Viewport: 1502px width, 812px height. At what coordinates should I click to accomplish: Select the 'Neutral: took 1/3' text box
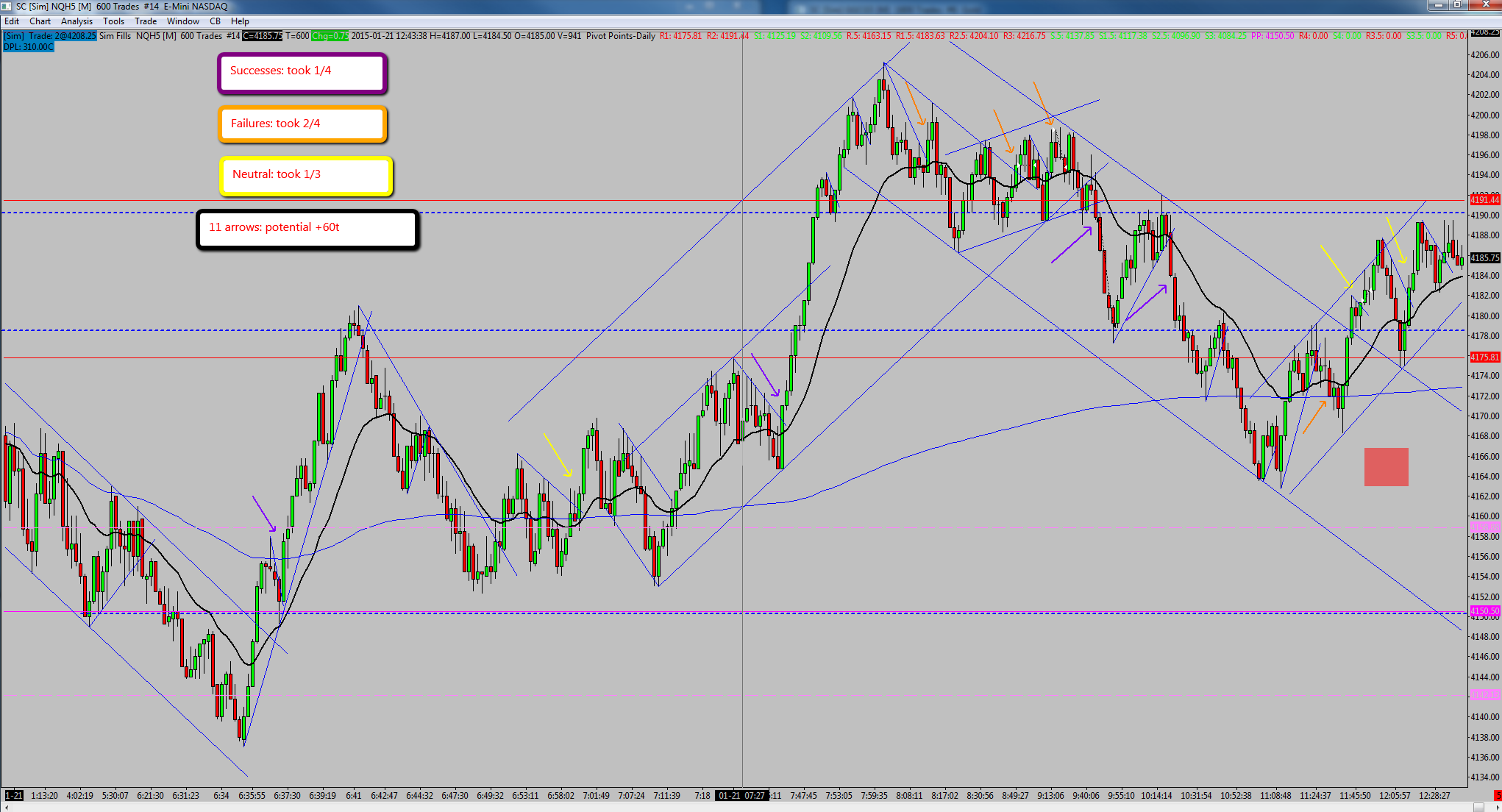tap(305, 176)
